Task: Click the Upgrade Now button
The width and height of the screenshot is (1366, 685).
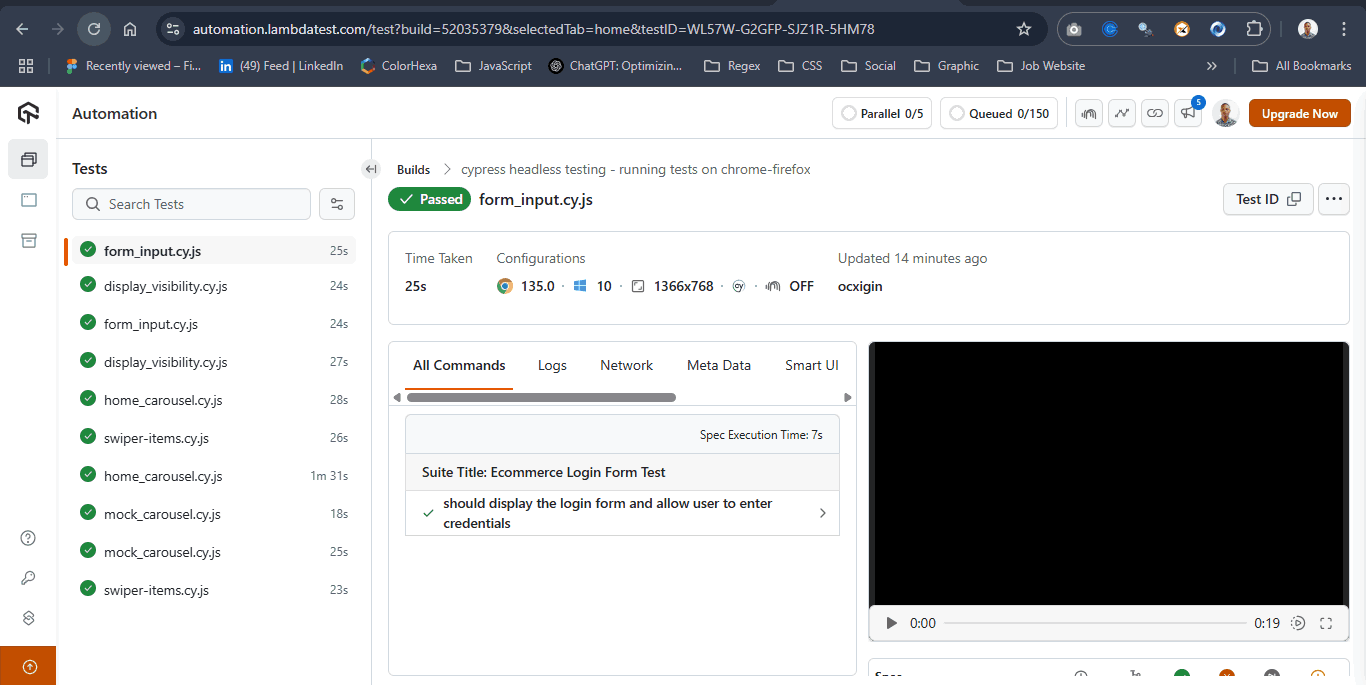Action: (x=1299, y=113)
